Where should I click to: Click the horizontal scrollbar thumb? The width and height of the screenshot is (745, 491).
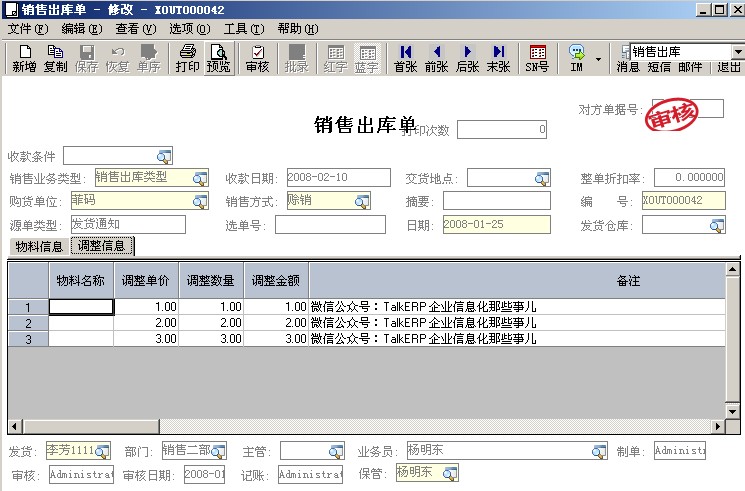(92, 426)
